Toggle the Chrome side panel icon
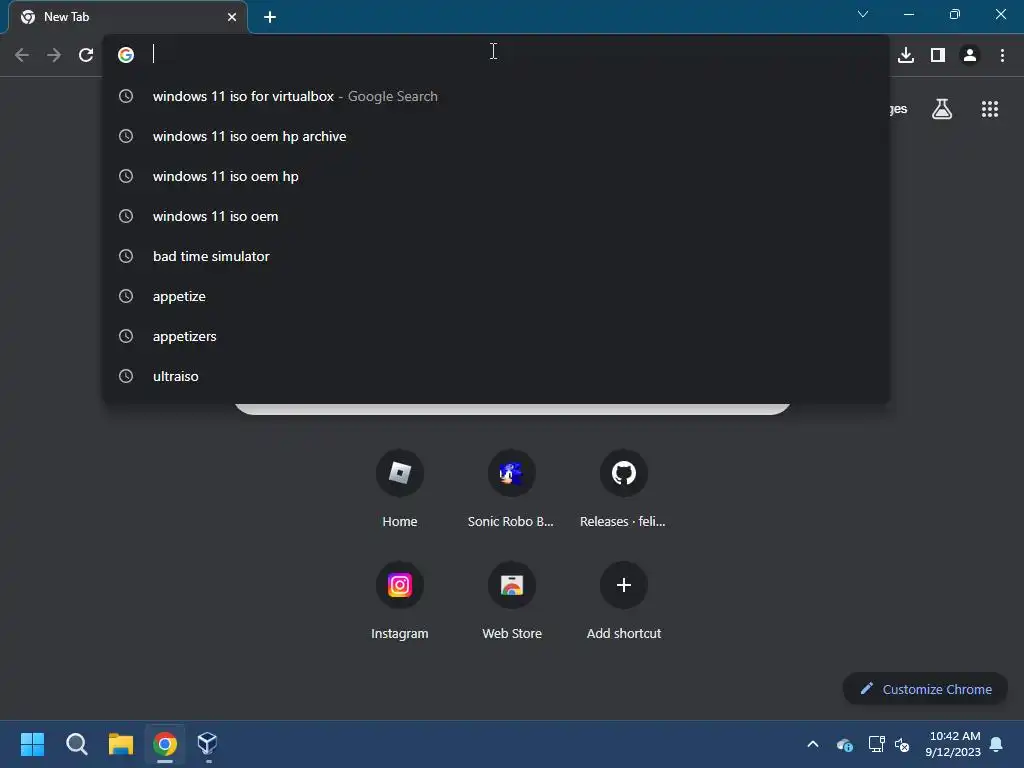Image resolution: width=1024 pixels, height=768 pixels. pos(938,55)
